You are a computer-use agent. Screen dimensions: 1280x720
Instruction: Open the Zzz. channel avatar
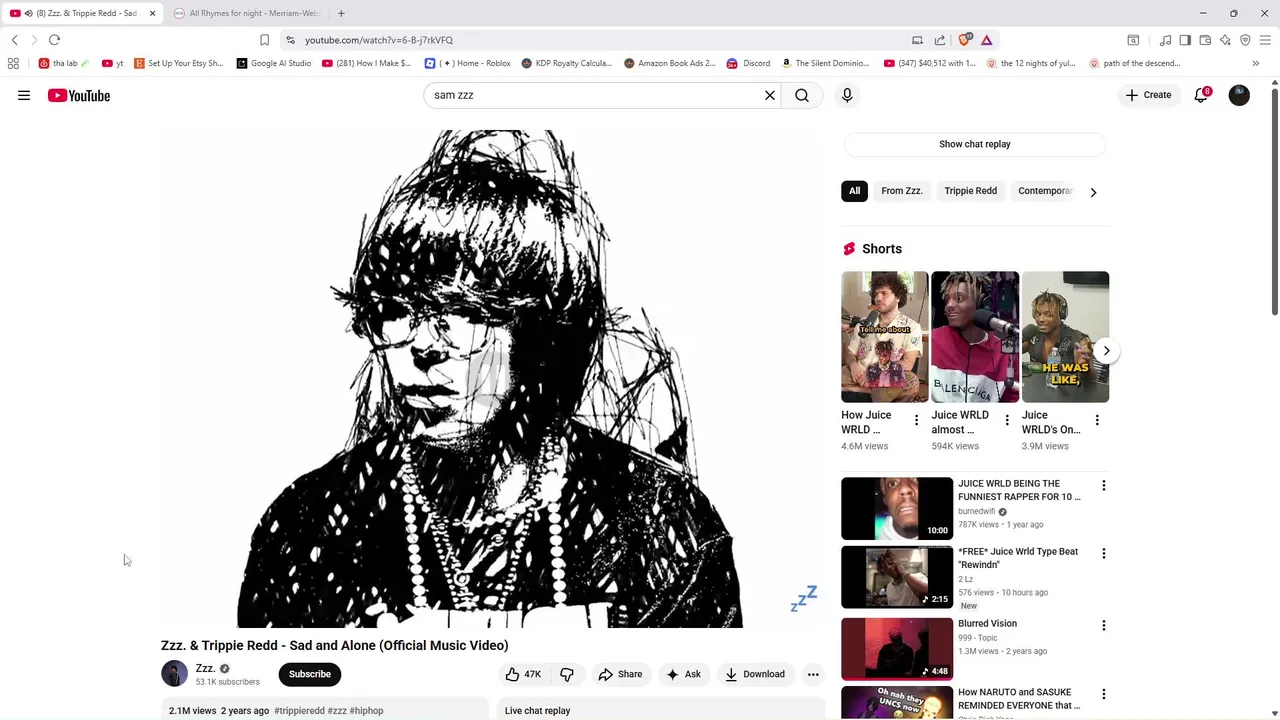(x=174, y=674)
